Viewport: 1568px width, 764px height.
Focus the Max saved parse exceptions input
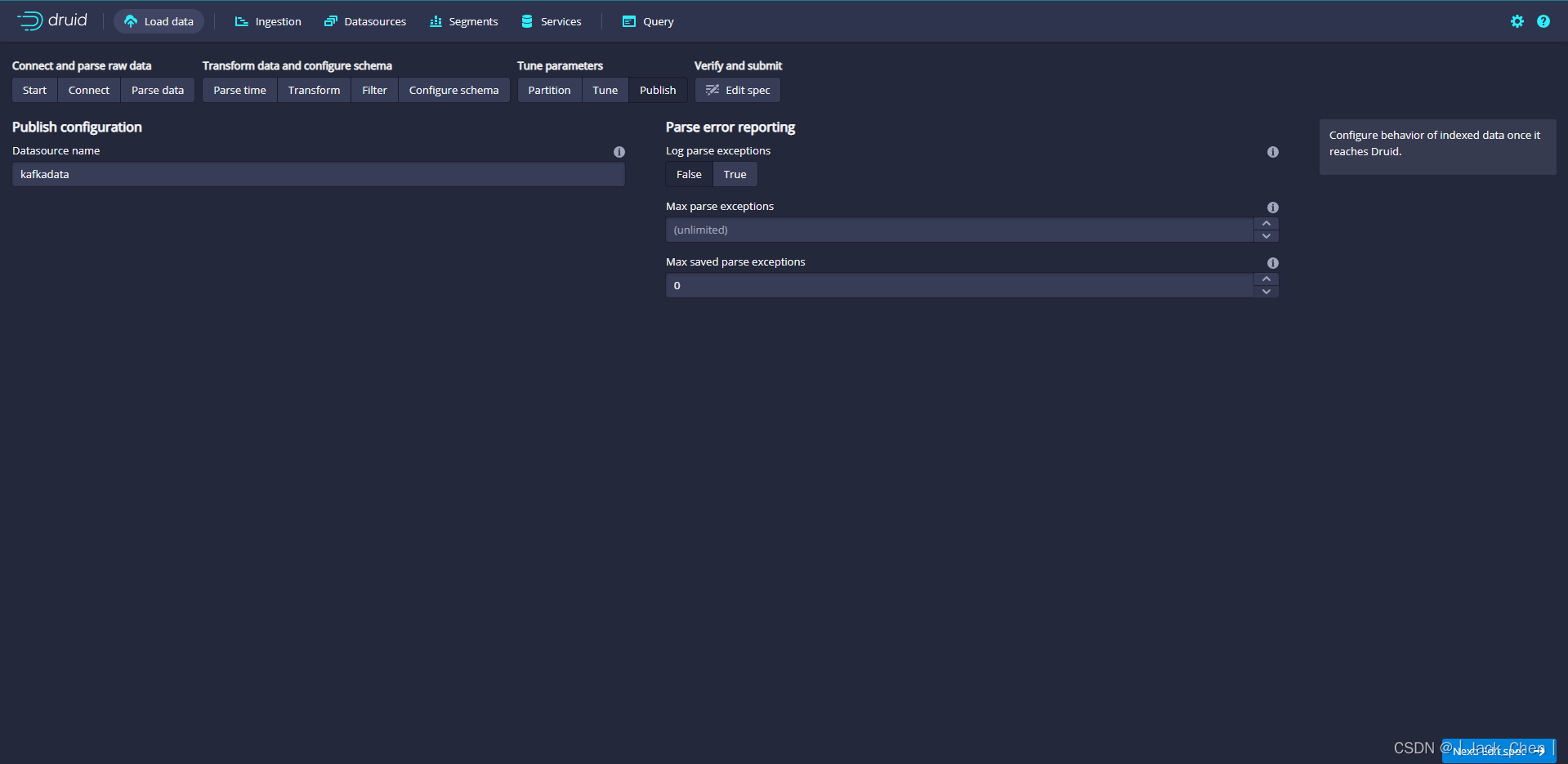tap(960, 285)
